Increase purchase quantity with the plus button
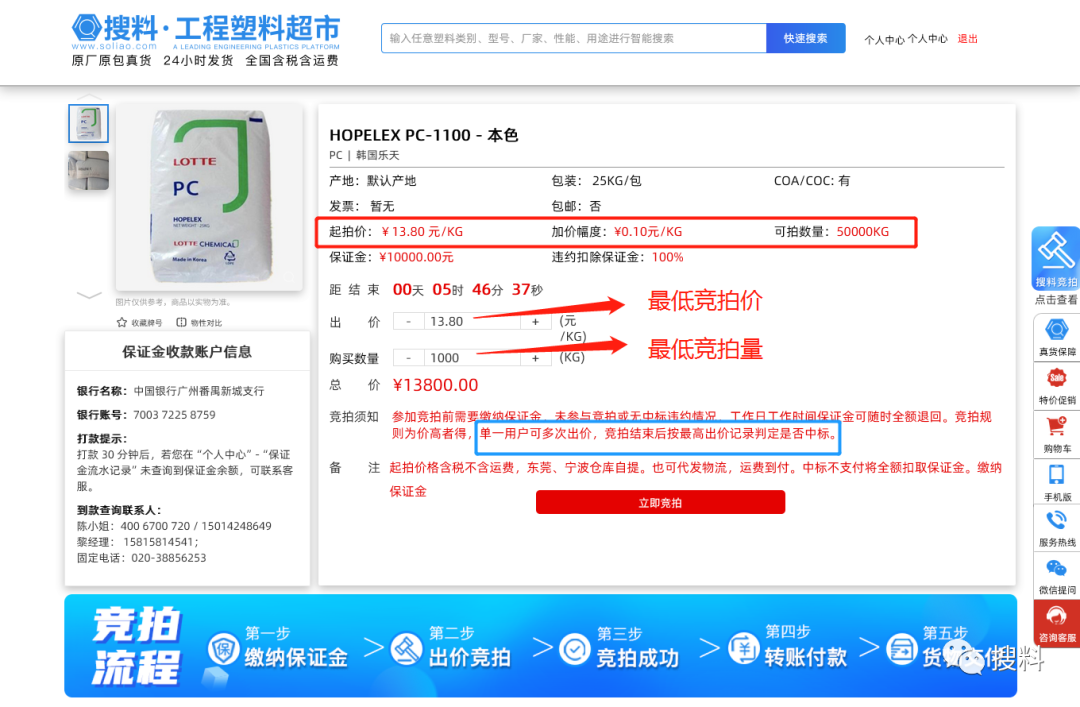Screen dimensions: 1080x707 pyautogui.click(x=536, y=358)
